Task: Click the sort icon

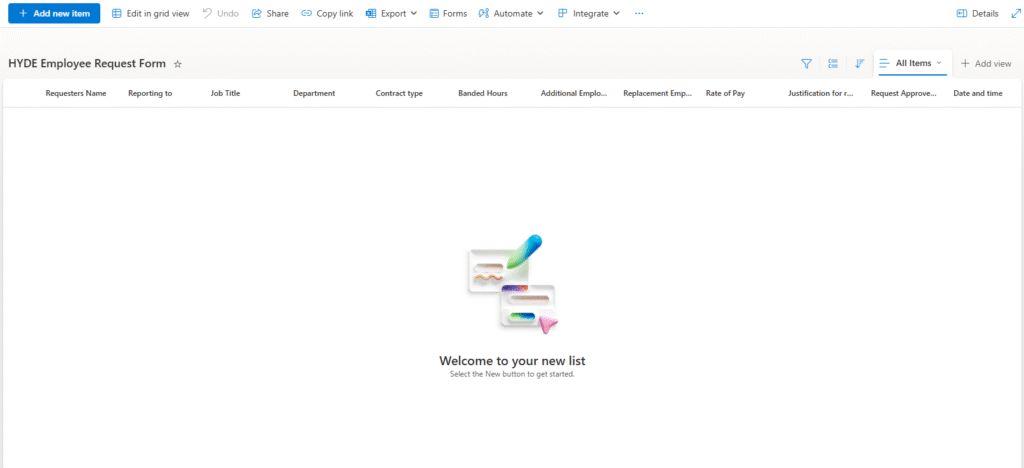Action: [859, 64]
